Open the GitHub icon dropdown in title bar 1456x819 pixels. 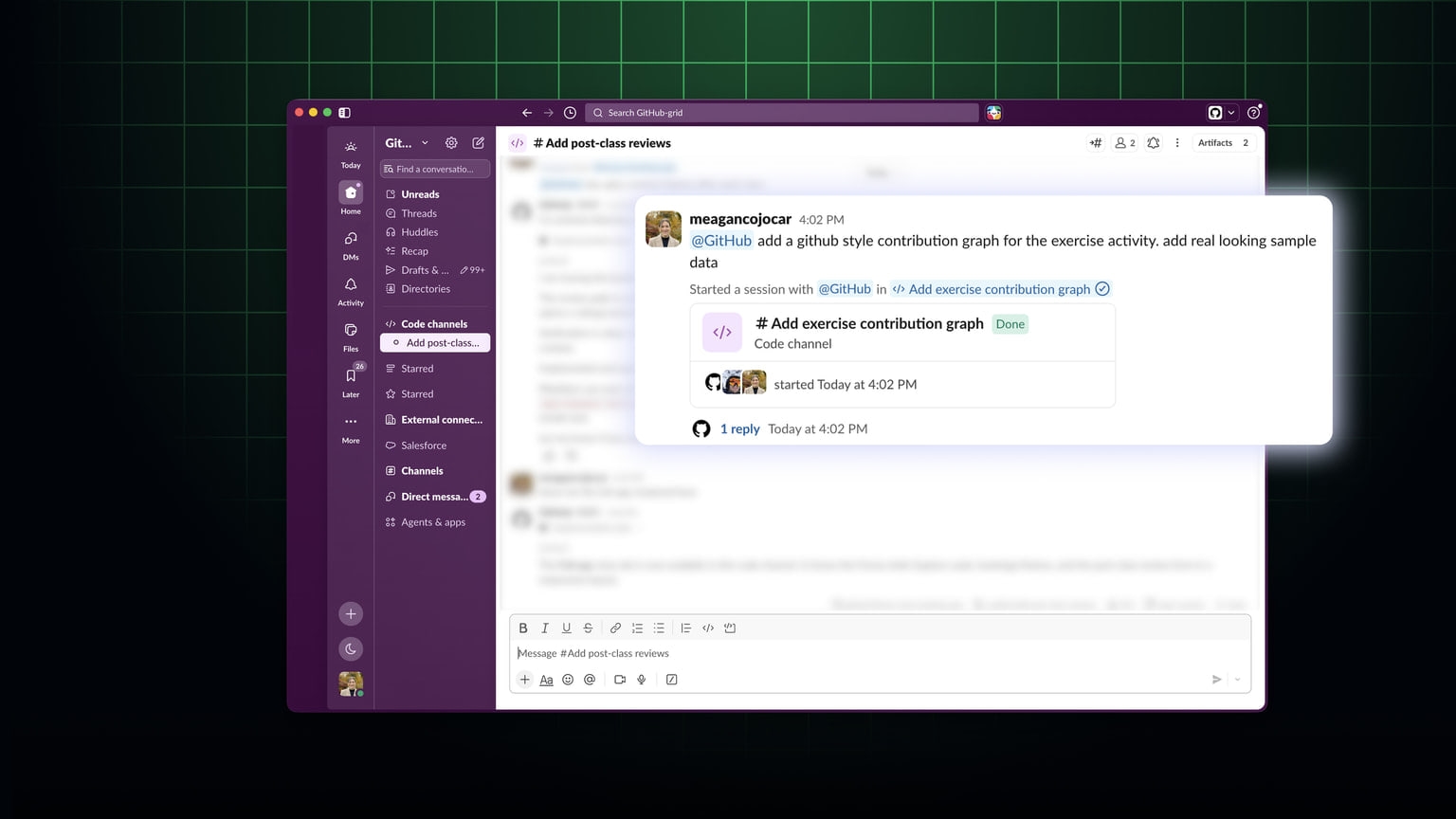[x=1221, y=113]
